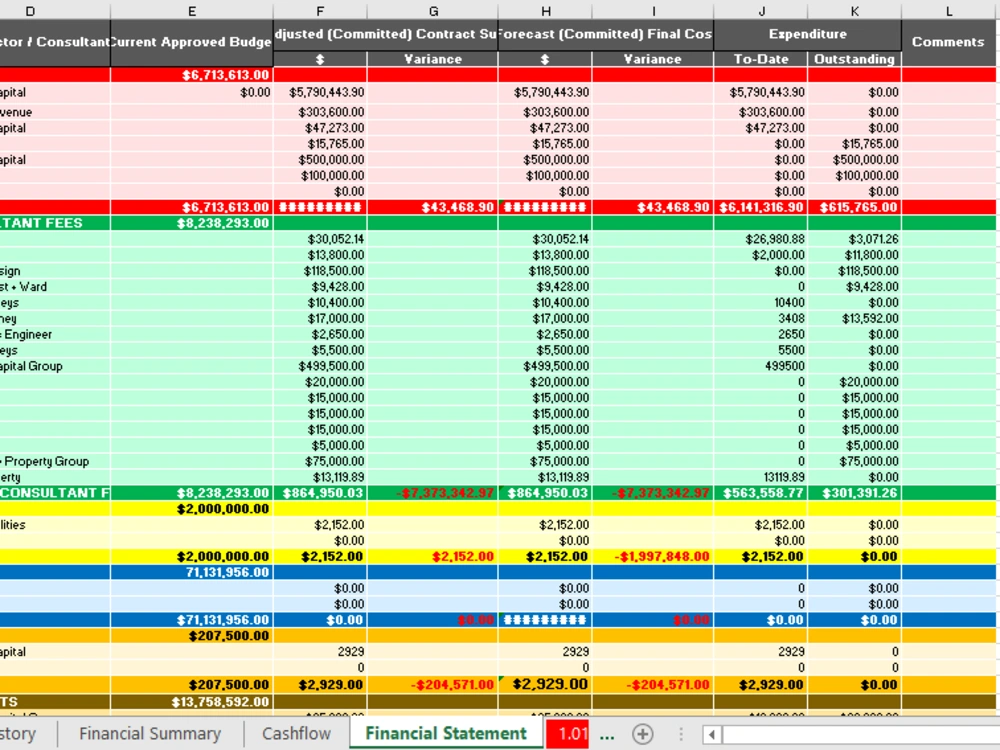Click the Comments header cell
Viewport: 1000px width, 750px height.
tap(948, 42)
